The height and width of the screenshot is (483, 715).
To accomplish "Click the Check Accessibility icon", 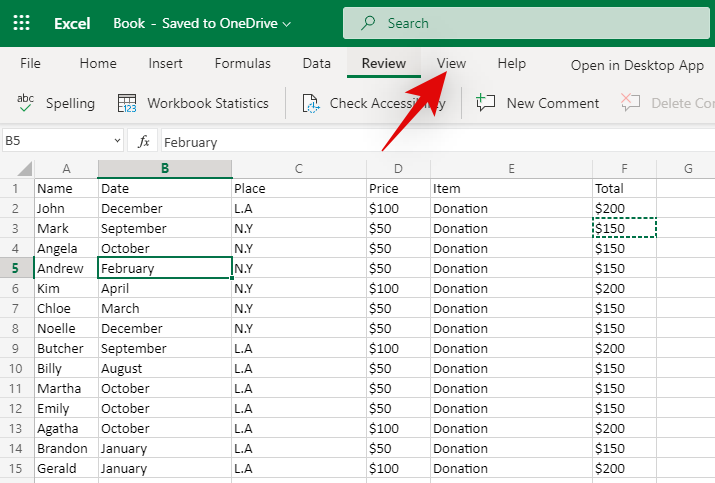I will point(311,103).
